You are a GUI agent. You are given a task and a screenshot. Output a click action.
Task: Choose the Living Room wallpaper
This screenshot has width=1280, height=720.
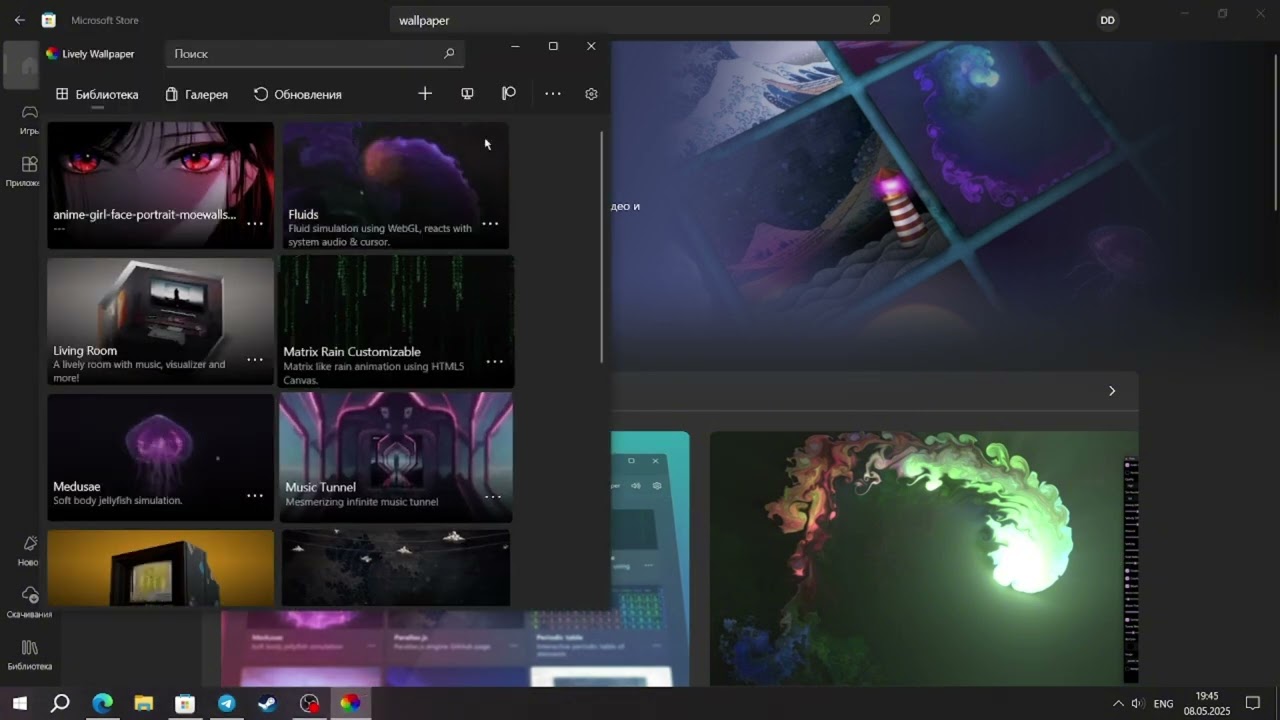tap(160, 322)
